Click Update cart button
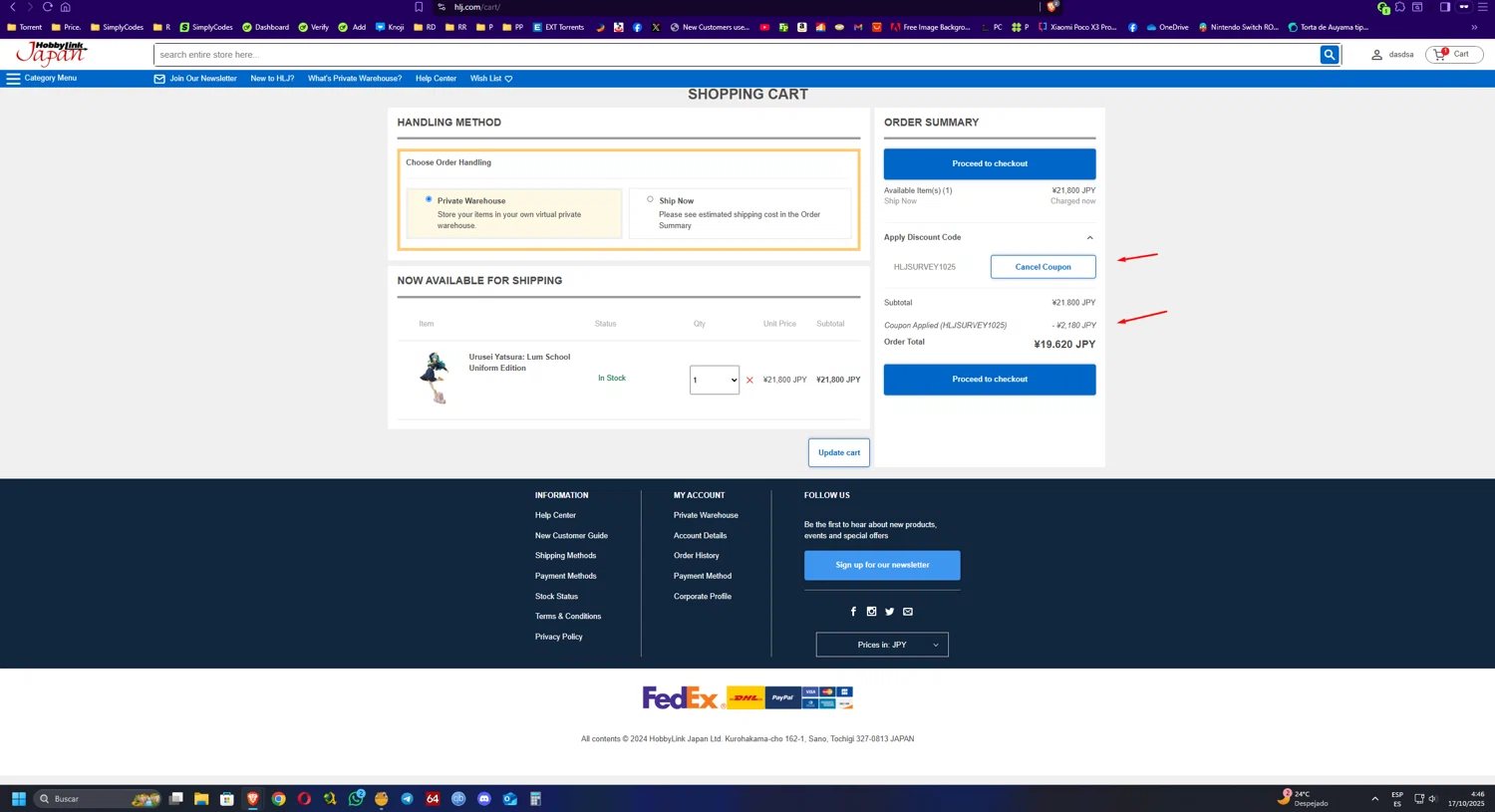 (839, 452)
